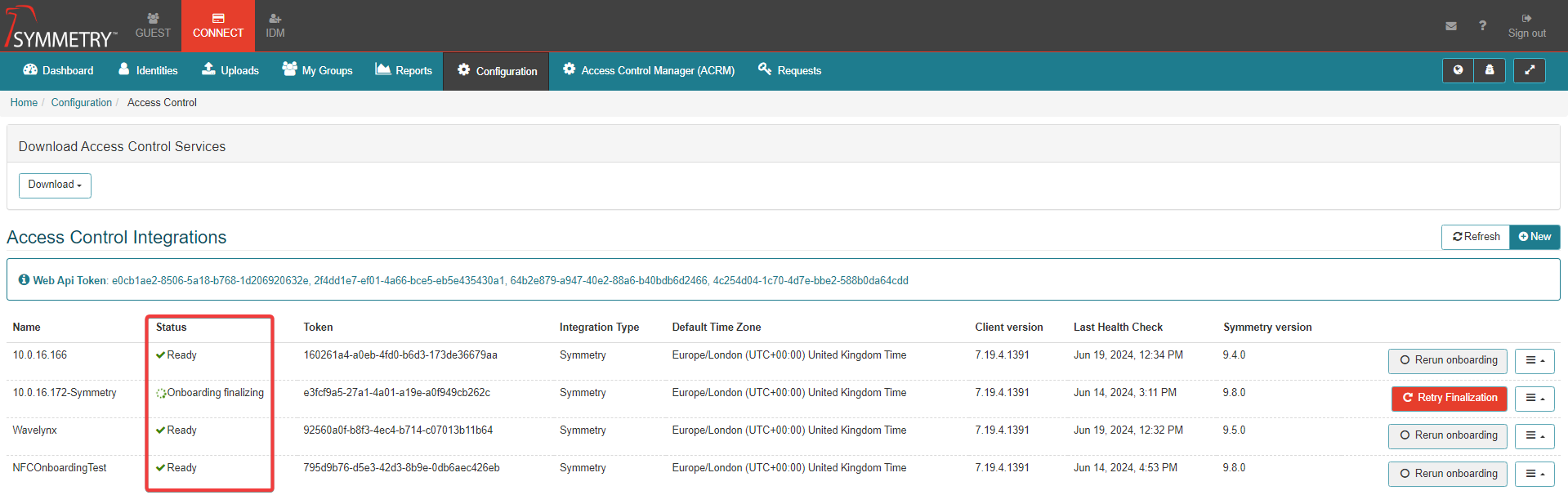Screen dimensions: 1568x495
Task: Select the Configuration menu item
Action: click(497, 71)
